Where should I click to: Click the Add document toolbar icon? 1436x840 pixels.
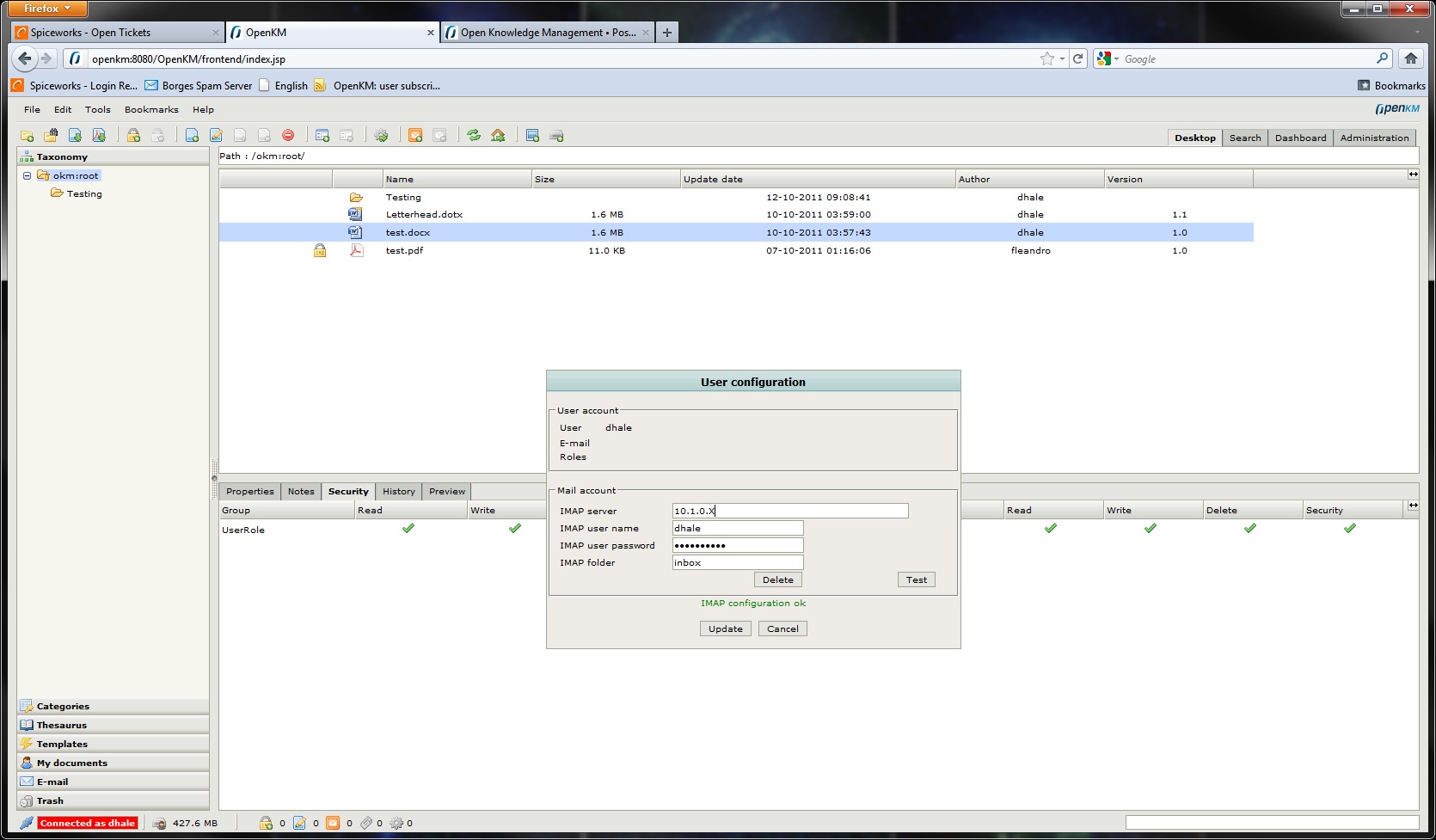(192, 136)
